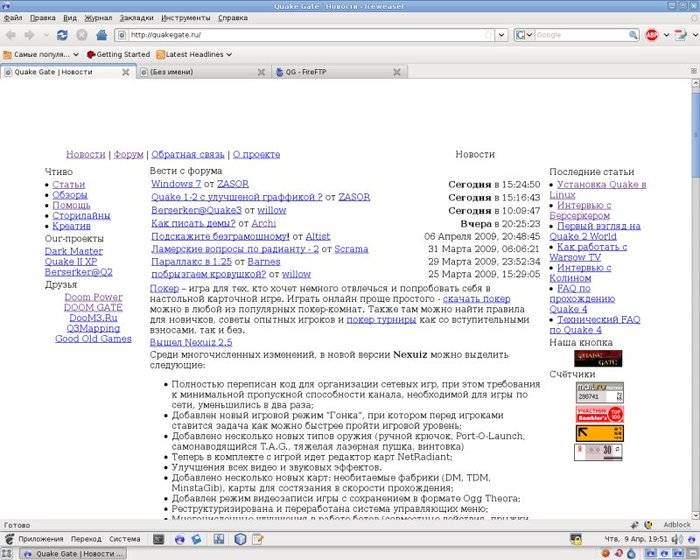Open the Windows 7 forum thread
Viewport: 700px width, 560px height.
176,184
